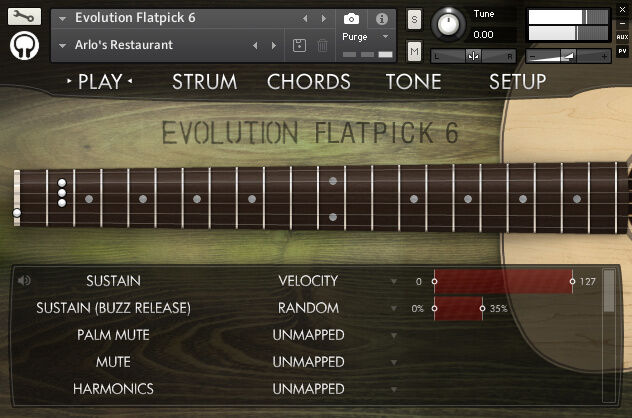Switch to the TONE tab
632x418 pixels.
pyautogui.click(x=414, y=82)
